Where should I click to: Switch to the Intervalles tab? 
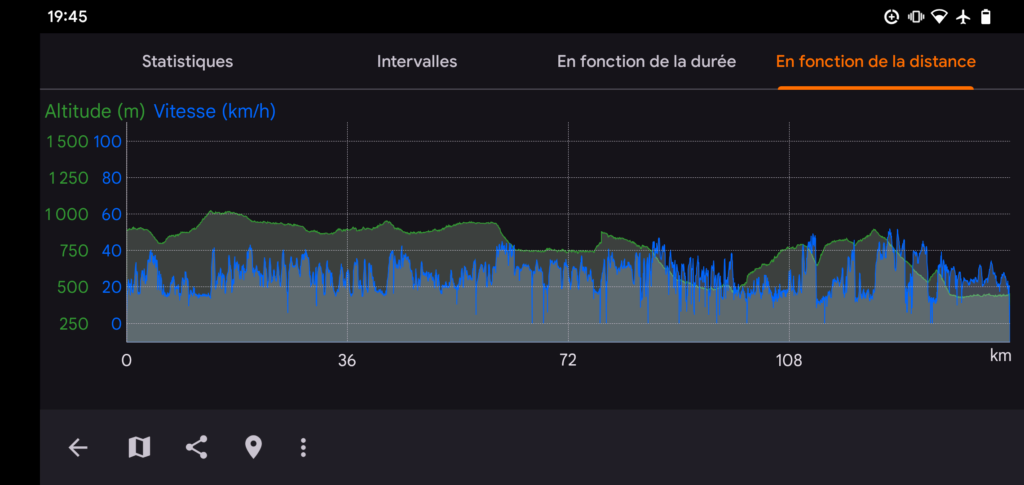pyautogui.click(x=417, y=61)
